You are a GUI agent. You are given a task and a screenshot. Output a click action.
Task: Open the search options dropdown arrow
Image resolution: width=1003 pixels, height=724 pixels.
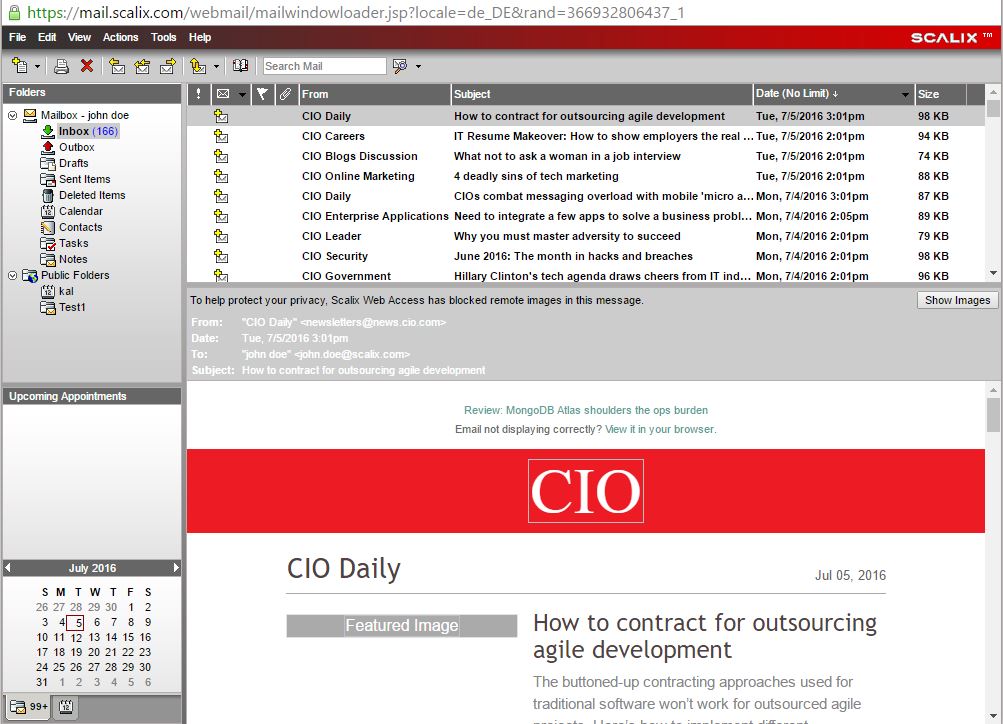click(x=418, y=67)
